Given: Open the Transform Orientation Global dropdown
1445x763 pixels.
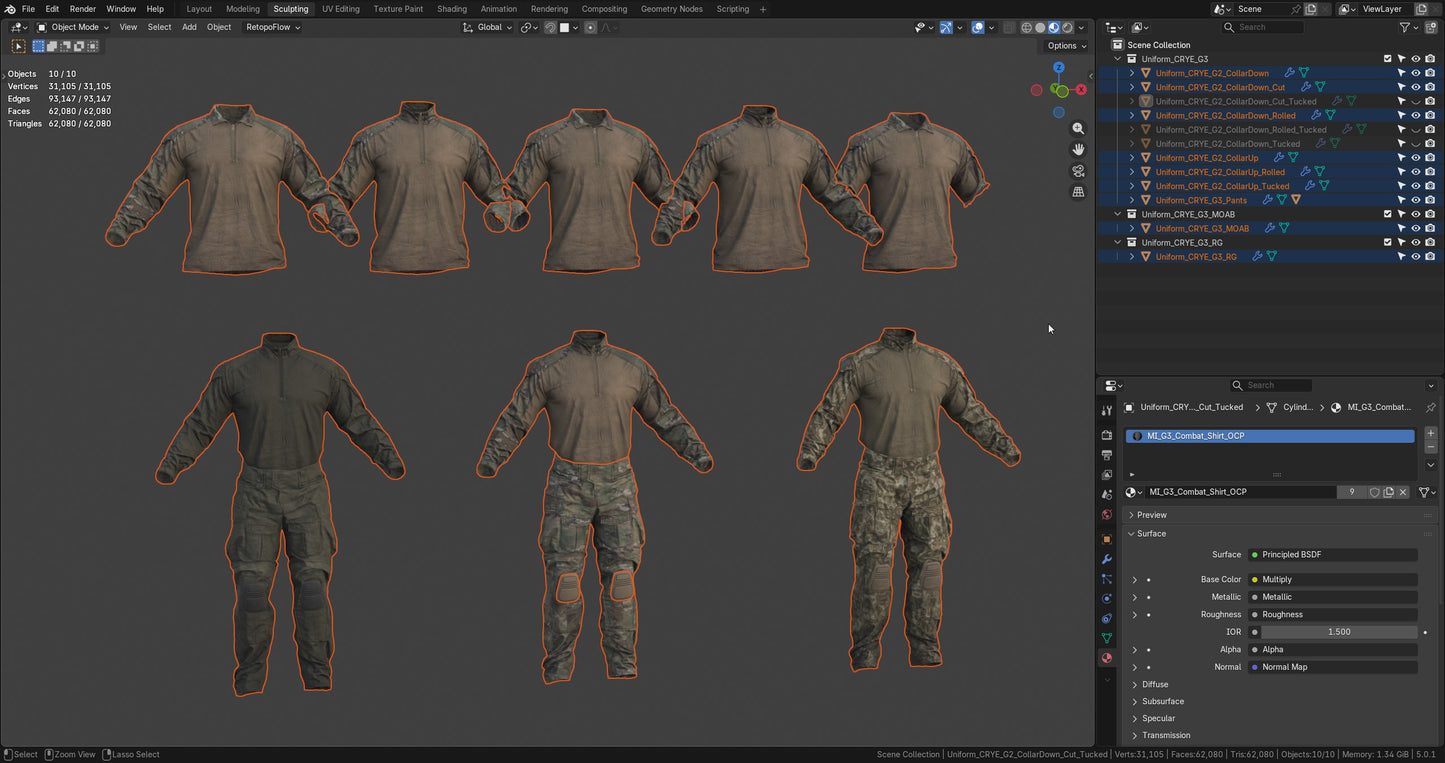Looking at the screenshot, I should 487,27.
